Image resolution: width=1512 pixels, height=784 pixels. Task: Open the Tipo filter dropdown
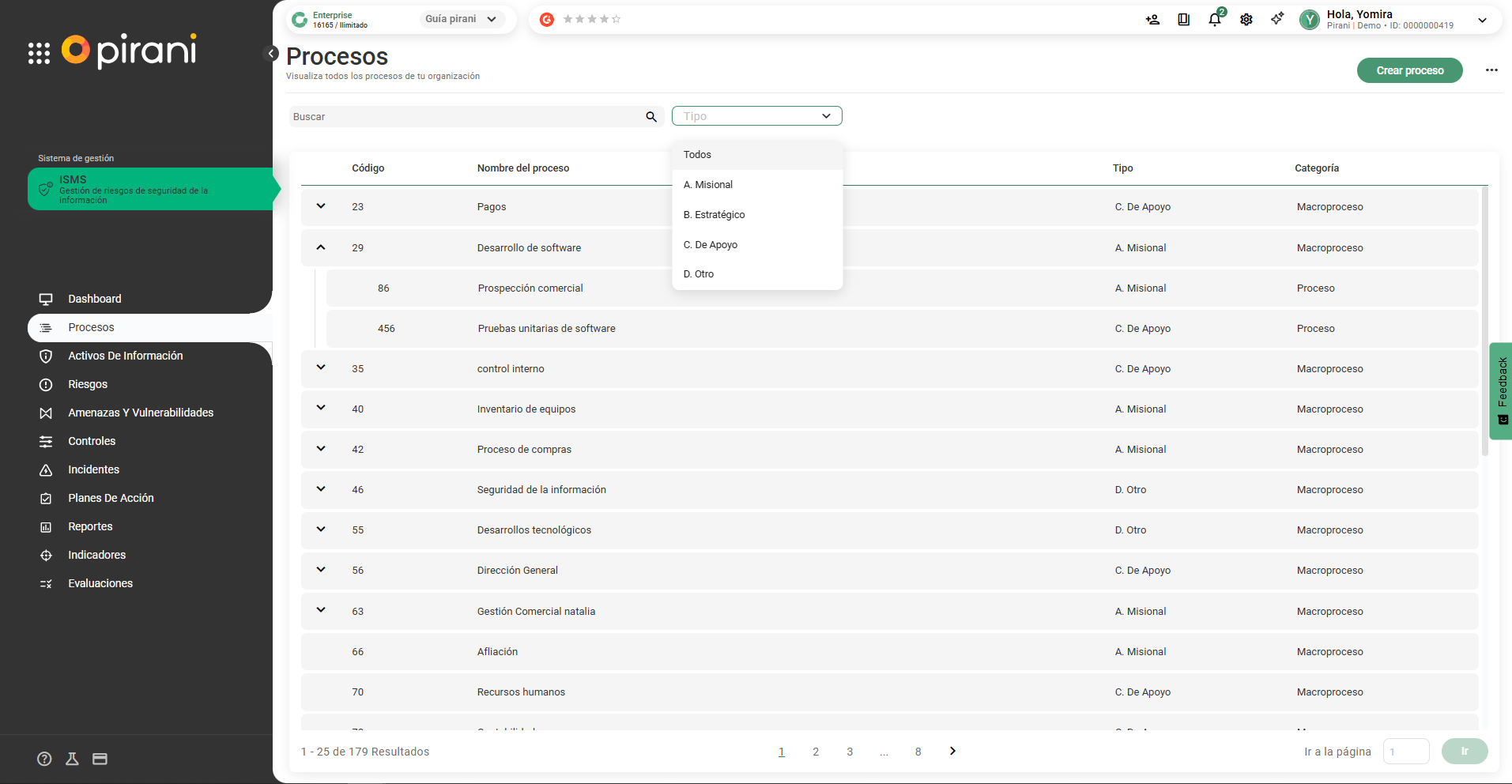pos(756,116)
